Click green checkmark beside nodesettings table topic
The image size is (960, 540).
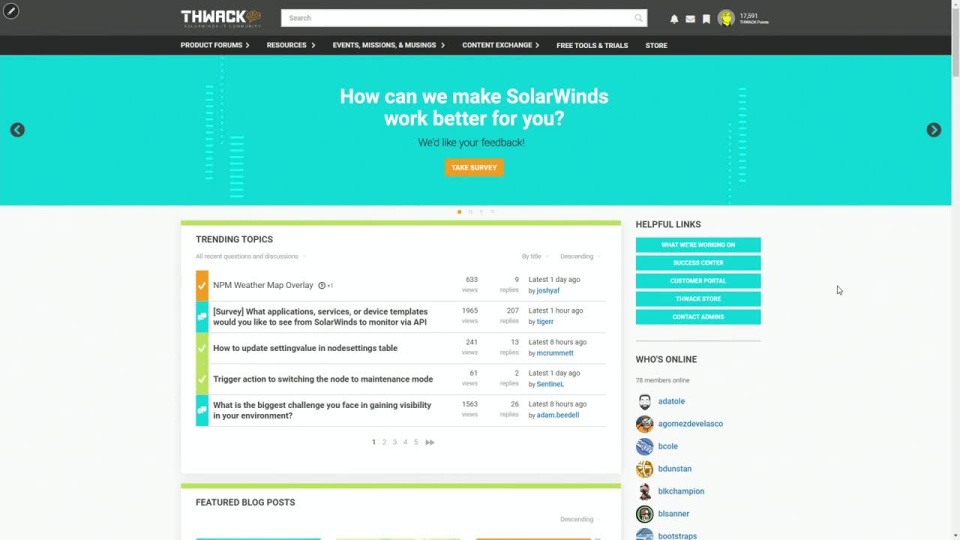pos(202,348)
